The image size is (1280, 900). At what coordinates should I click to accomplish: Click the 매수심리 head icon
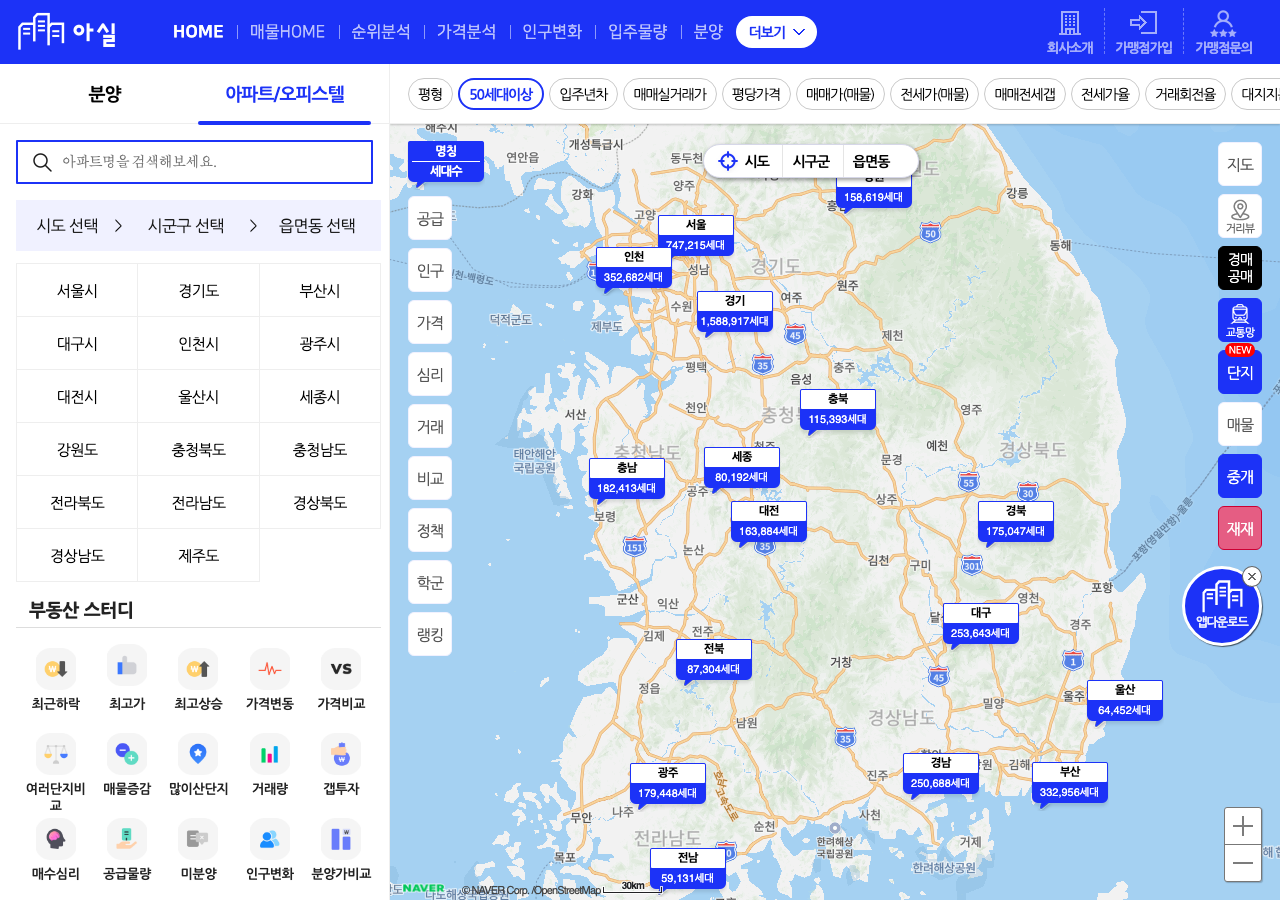55,838
